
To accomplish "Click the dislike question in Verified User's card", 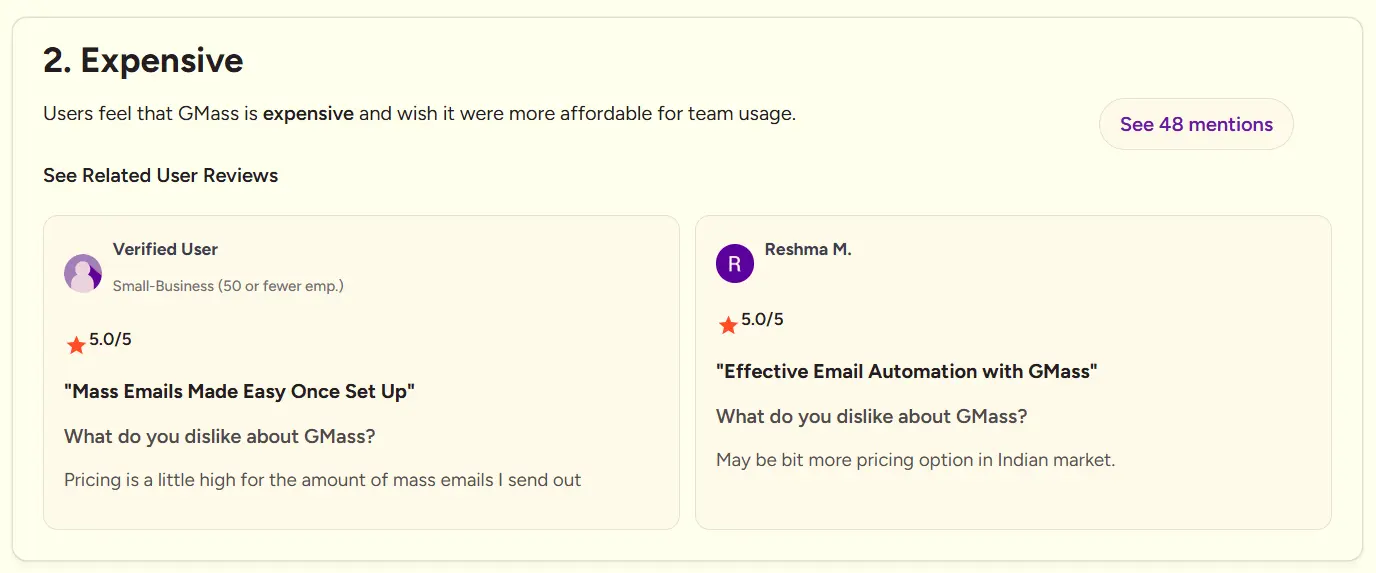I will 220,436.
